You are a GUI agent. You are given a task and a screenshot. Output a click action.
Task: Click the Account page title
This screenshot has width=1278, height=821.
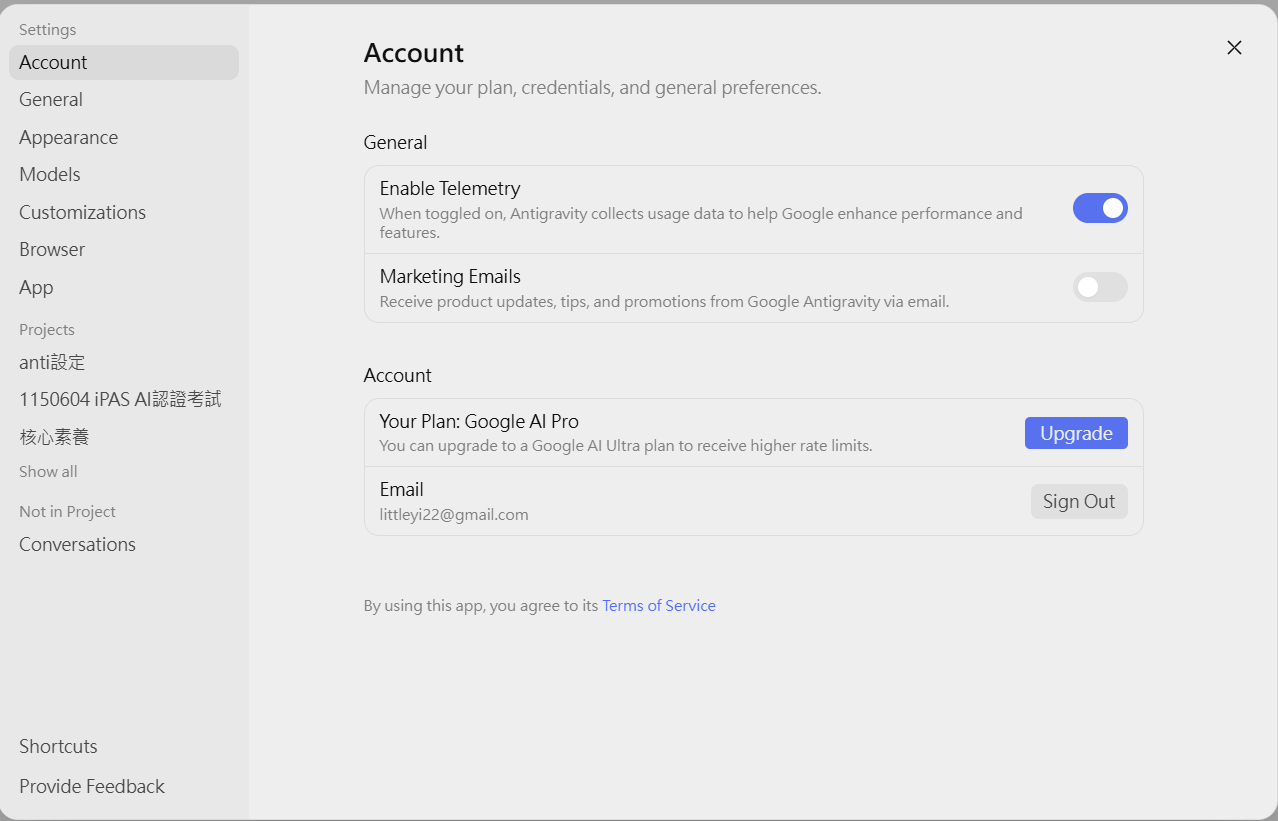(x=414, y=52)
